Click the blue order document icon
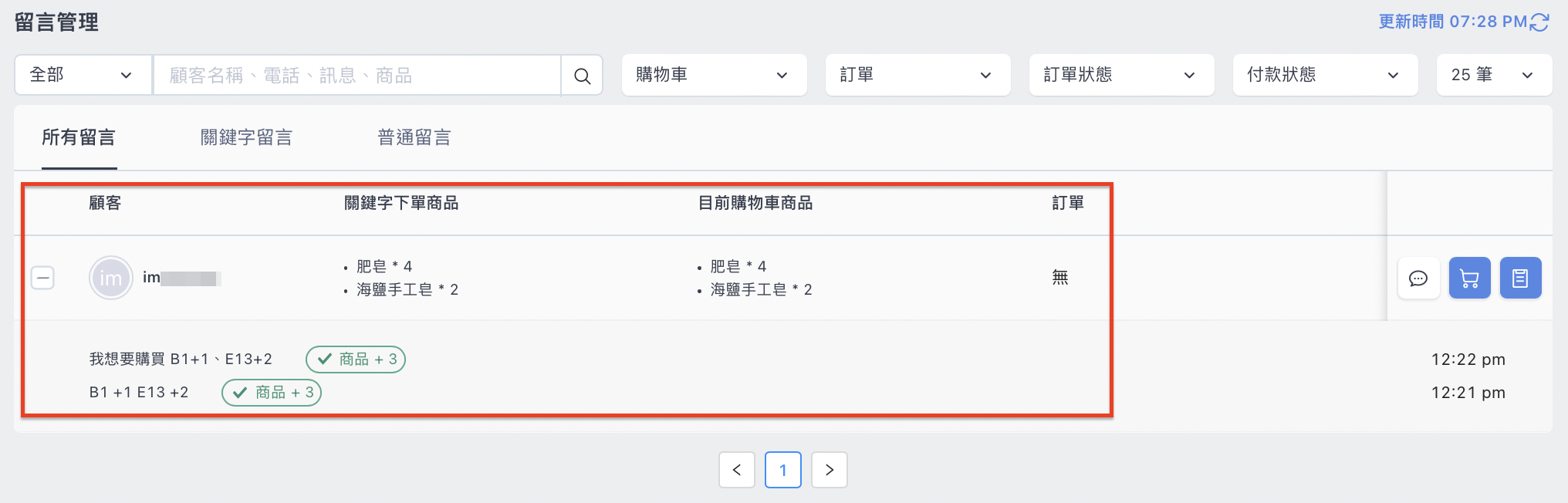 tap(1520, 278)
